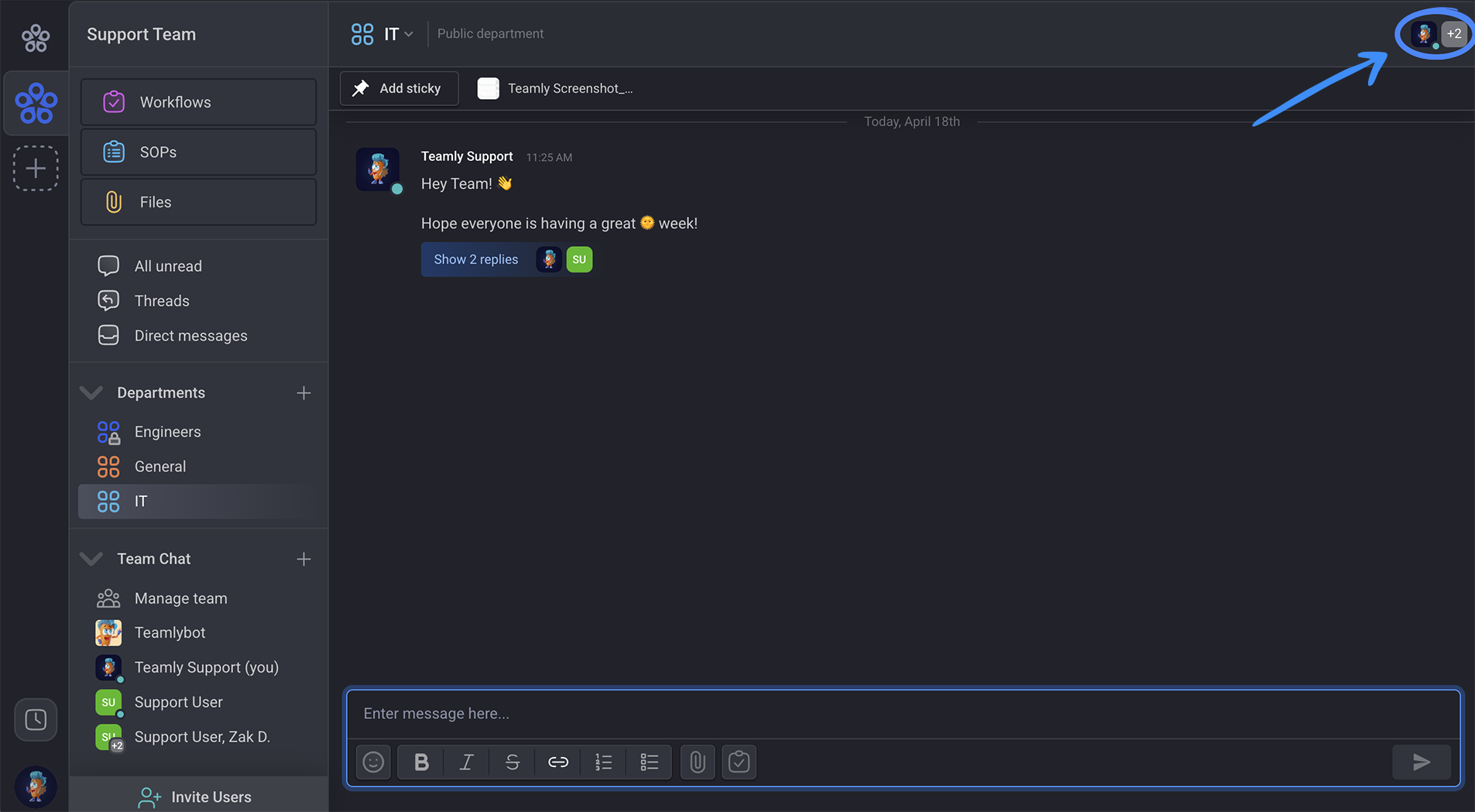Show the +2 additional members
The height and width of the screenshot is (812, 1475).
click(x=1454, y=34)
